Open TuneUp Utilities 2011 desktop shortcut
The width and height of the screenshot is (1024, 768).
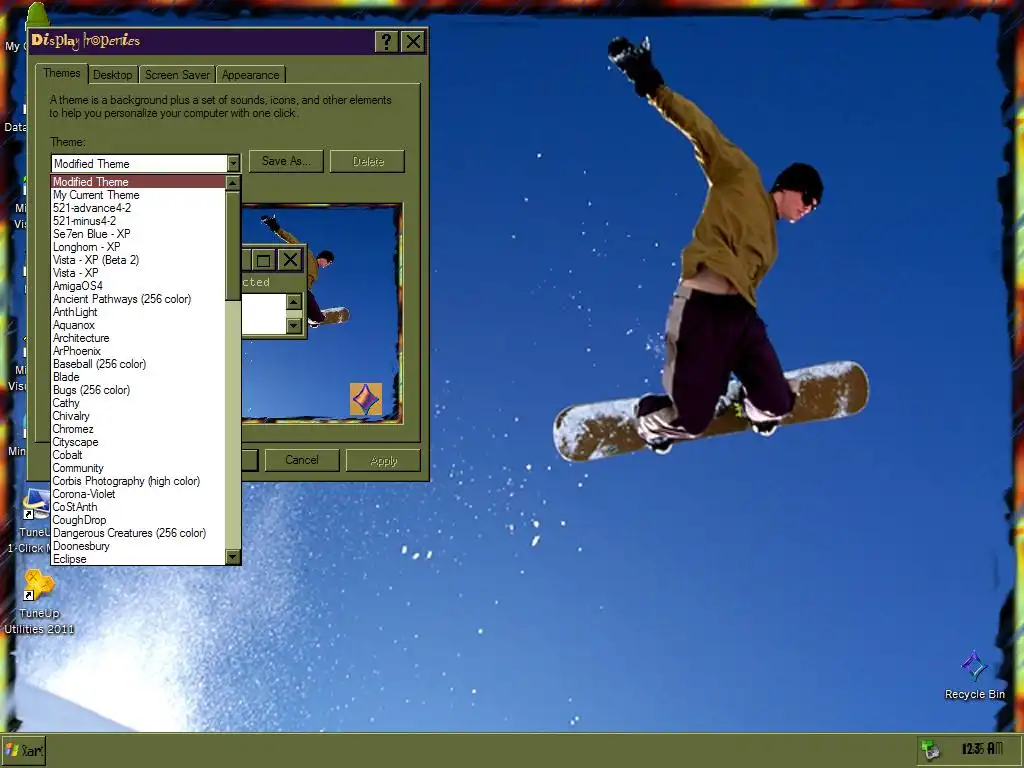(39, 602)
